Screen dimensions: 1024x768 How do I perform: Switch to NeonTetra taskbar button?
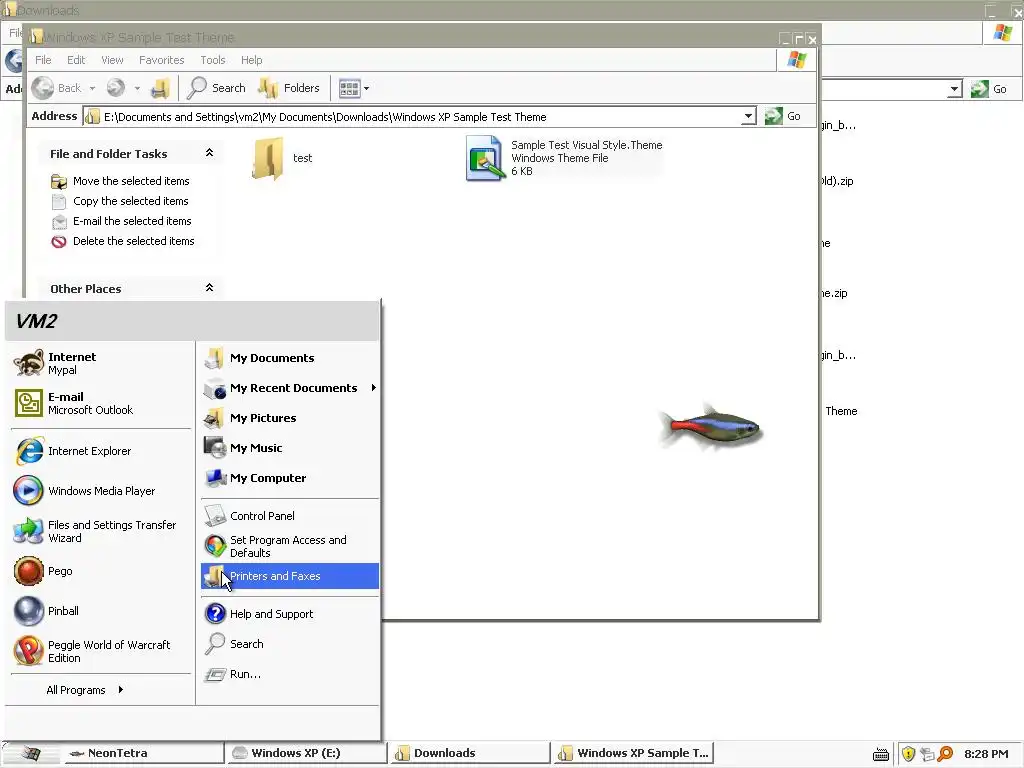pyautogui.click(x=145, y=753)
